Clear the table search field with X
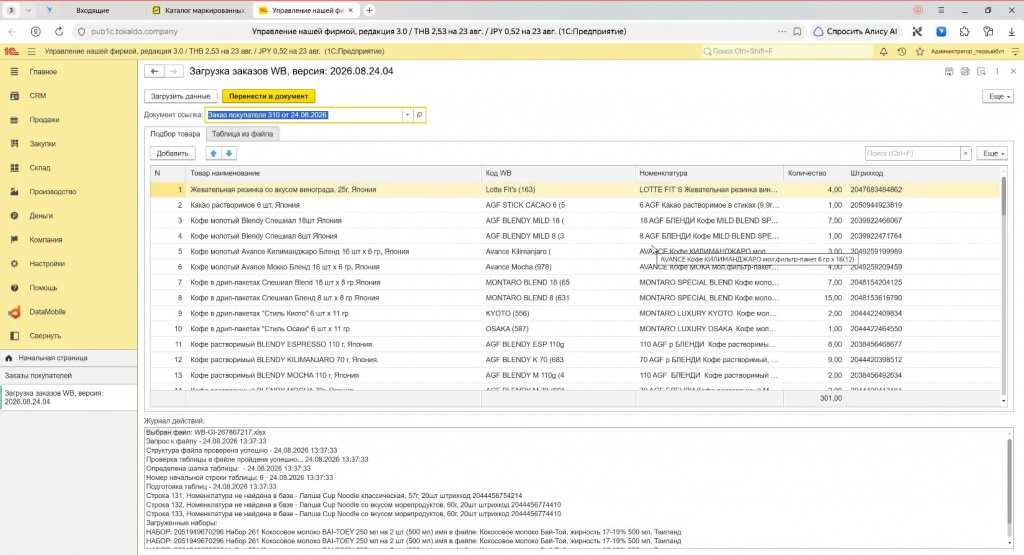 tap(965, 153)
